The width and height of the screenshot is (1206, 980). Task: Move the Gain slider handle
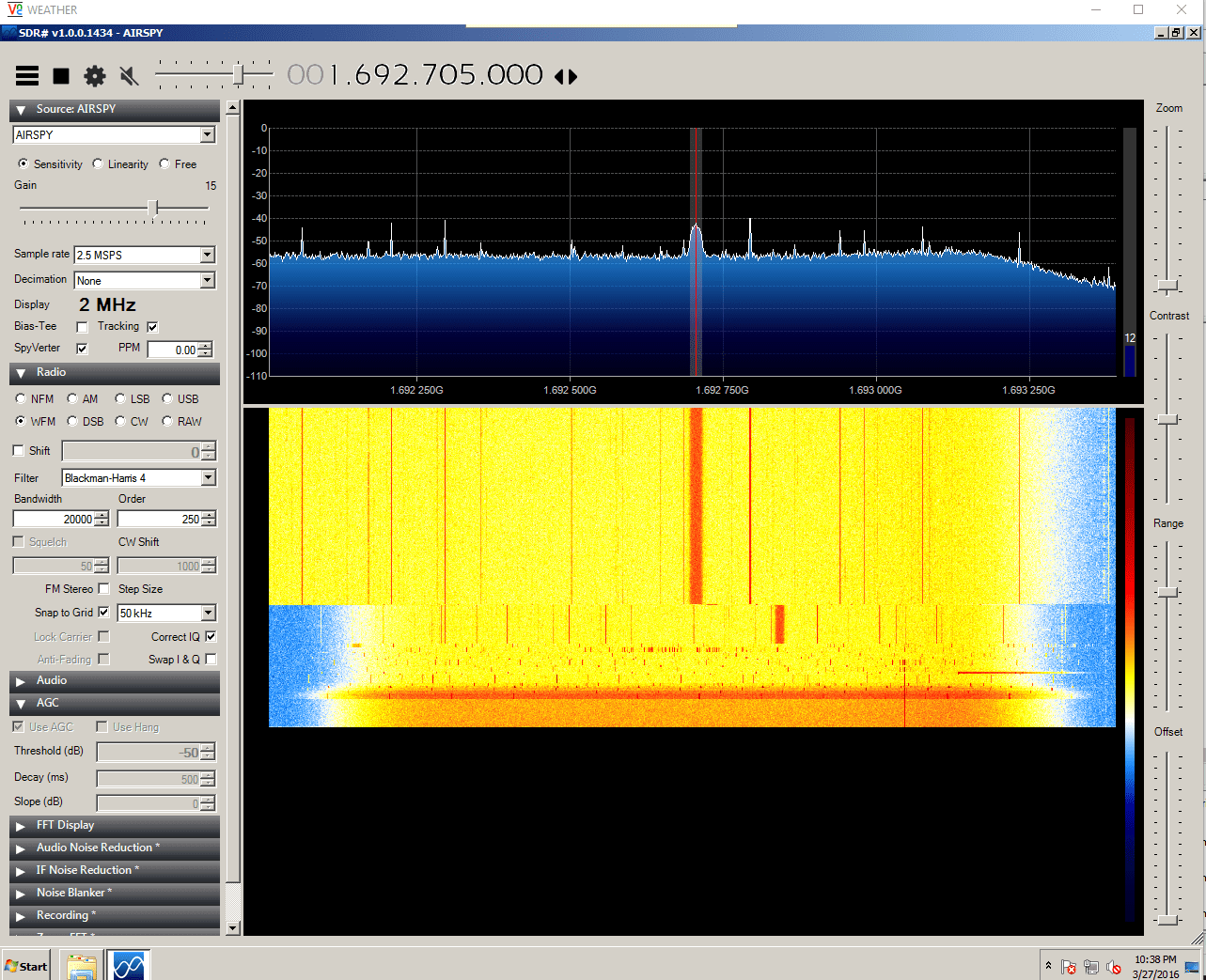click(152, 208)
